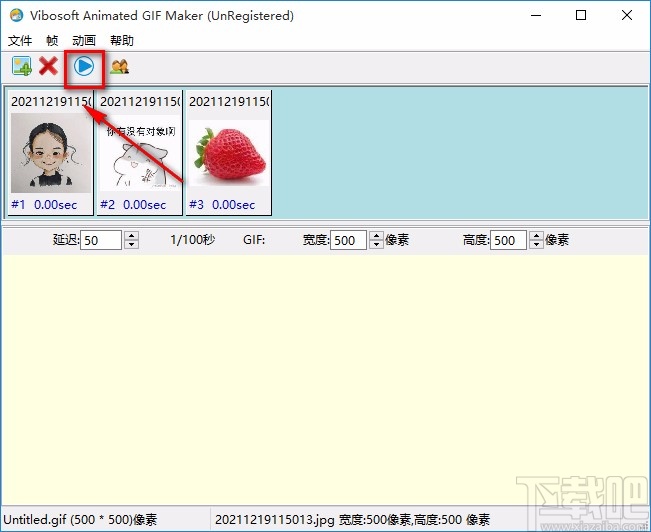Increase the 延迟 delay value

(132, 235)
